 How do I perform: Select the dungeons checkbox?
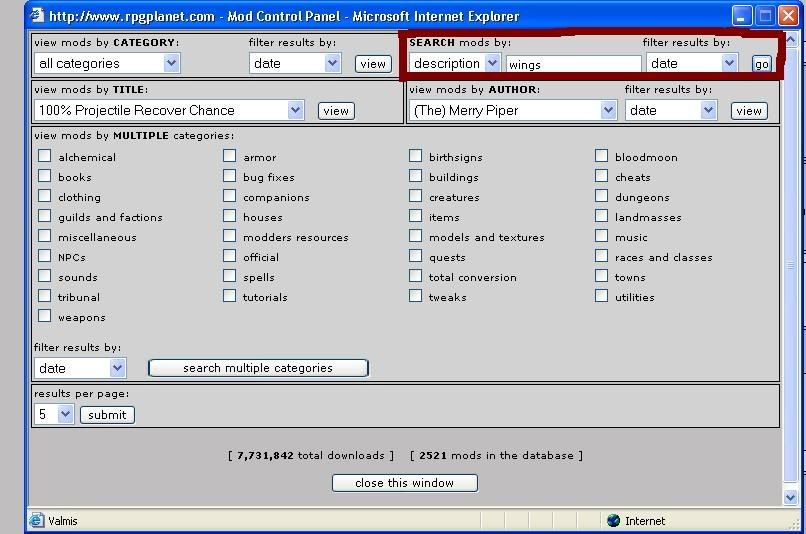pos(601,196)
